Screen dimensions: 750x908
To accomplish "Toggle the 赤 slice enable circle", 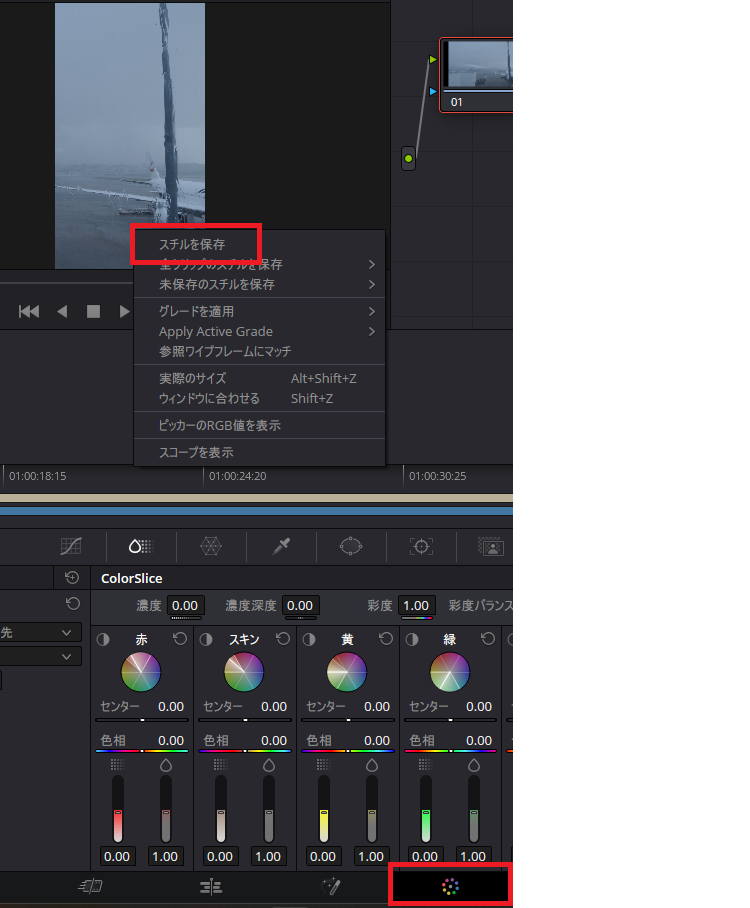I will 103,639.
